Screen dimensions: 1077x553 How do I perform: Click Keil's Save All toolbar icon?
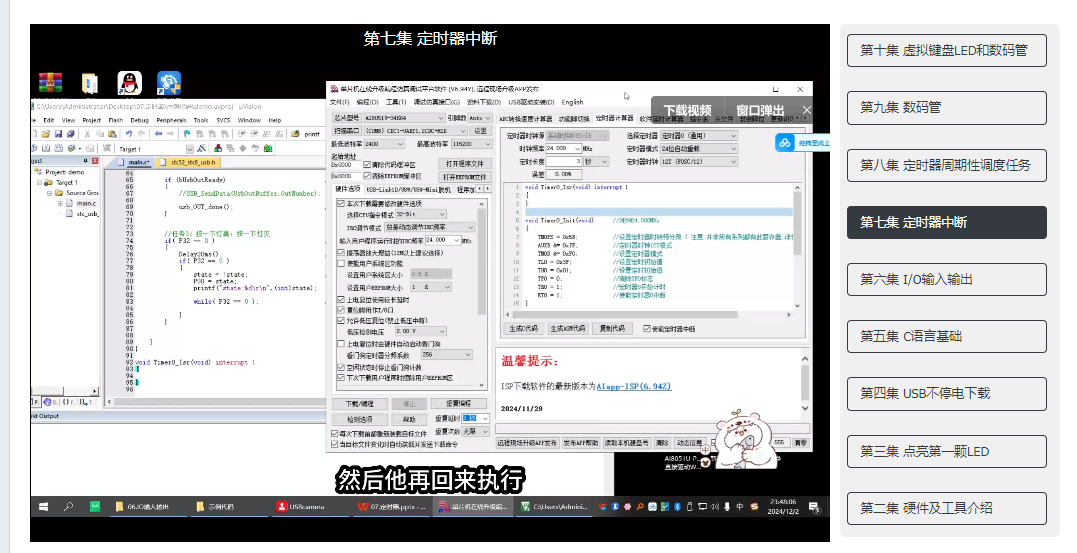(71, 133)
